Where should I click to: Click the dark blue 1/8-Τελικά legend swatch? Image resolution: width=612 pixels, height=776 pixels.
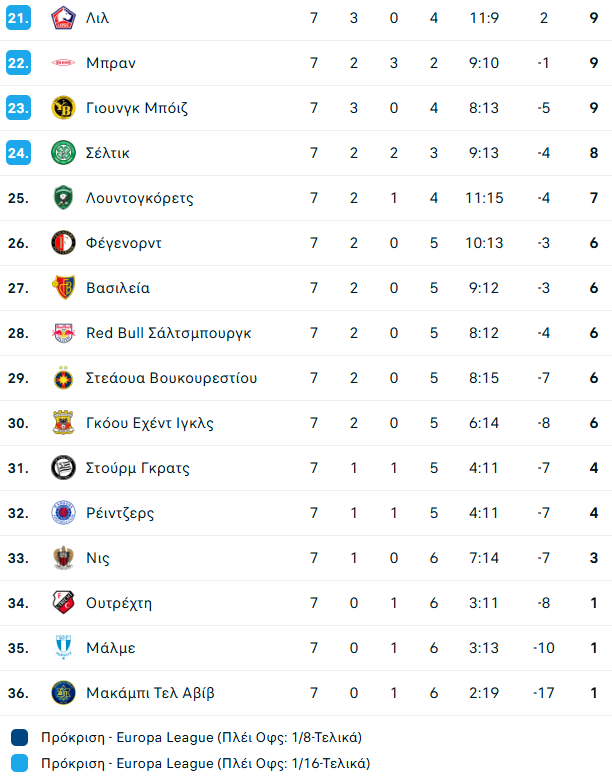pos(20,738)
